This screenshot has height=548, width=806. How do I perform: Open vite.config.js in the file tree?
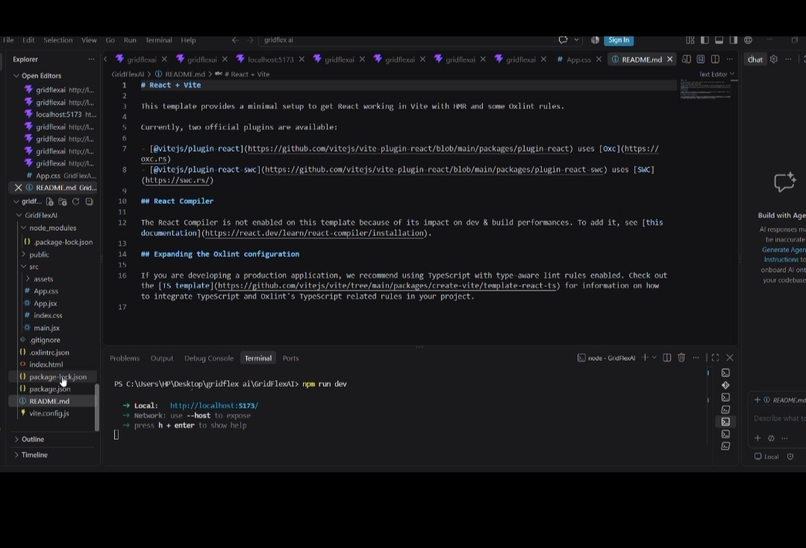click(49, 413)
